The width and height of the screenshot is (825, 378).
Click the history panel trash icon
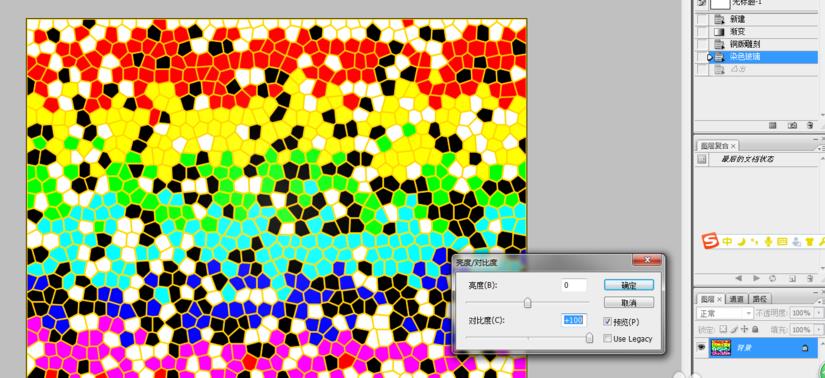click(810, 125)
